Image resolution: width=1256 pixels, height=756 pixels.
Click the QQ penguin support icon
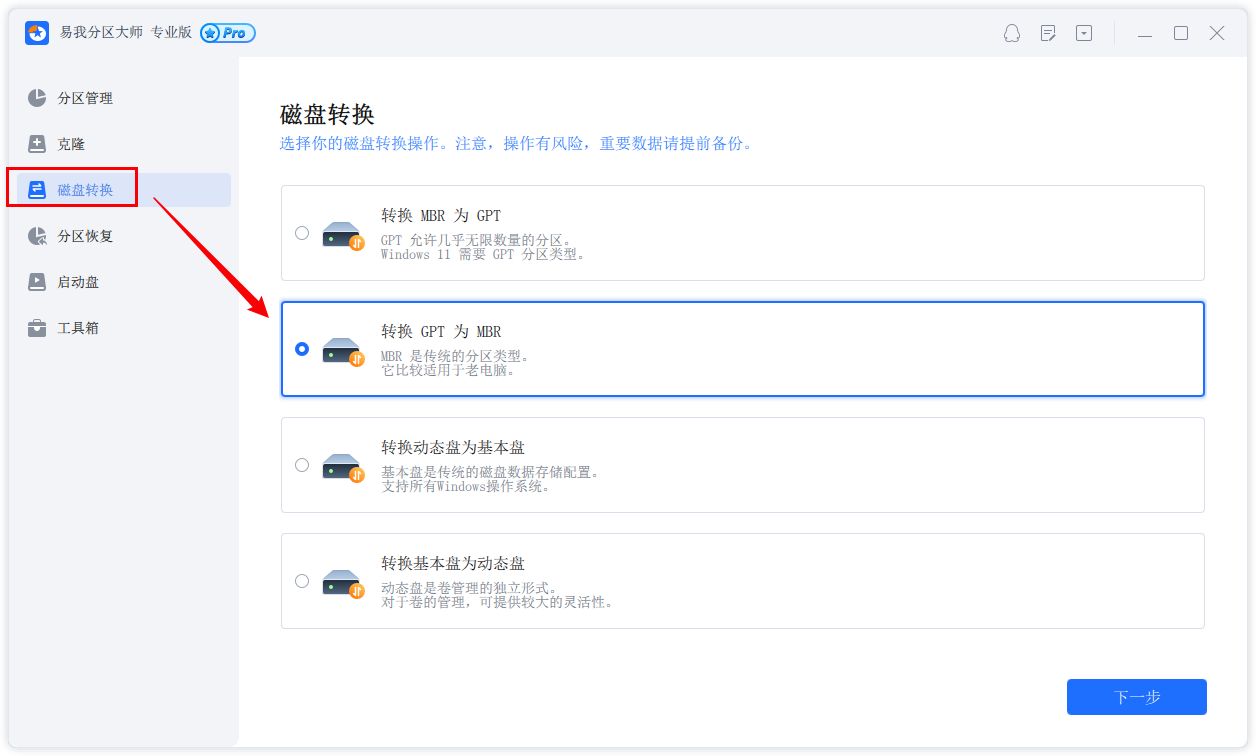pyautogui.click(x=1012, y=33)
